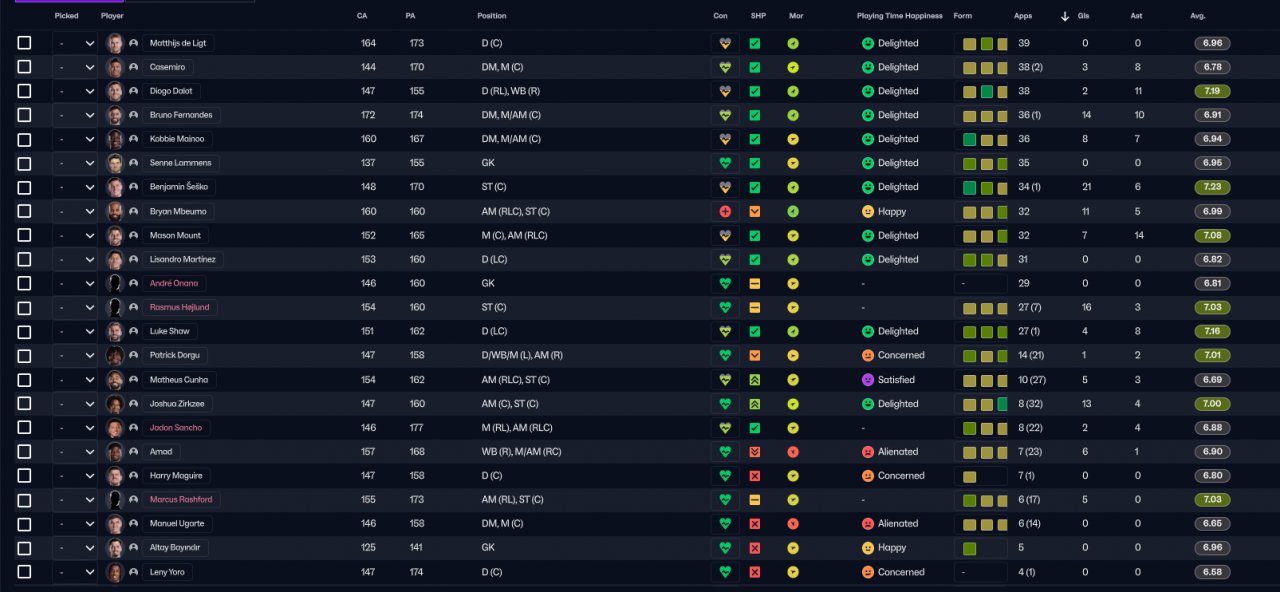1280x592 pixels.
Task: Select the checkbox next to Bruno Fernandes
Action: (24, 115)
